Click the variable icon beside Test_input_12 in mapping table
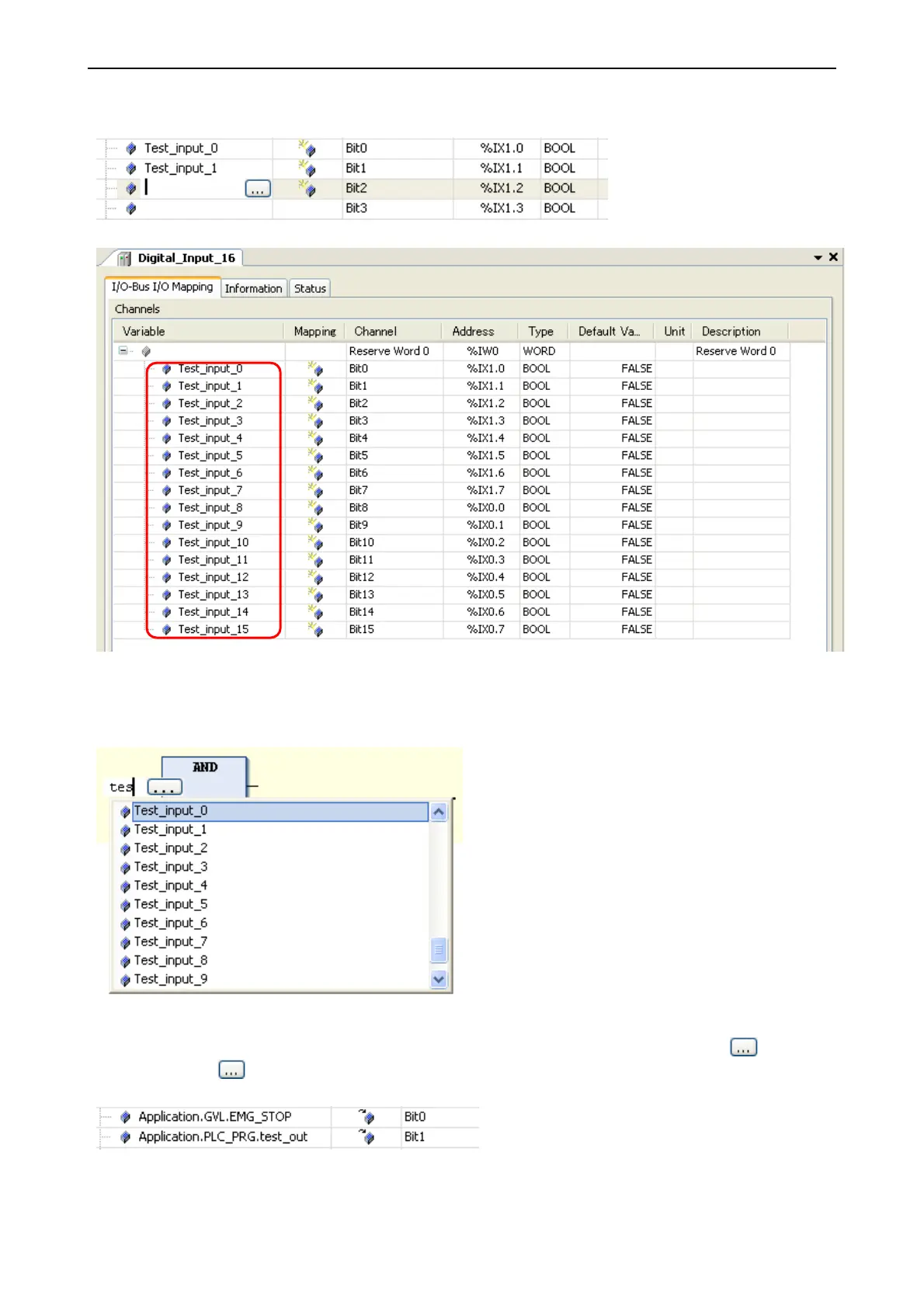 (166, 578)
